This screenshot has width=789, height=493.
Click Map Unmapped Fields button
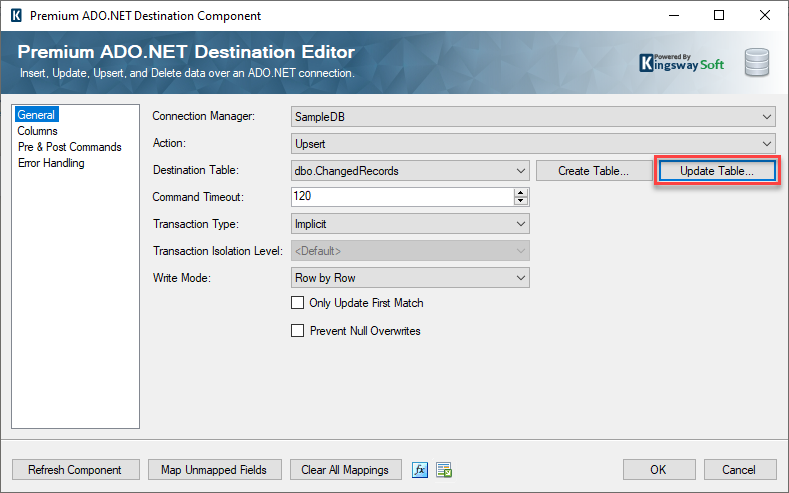[x=215, y=470]
